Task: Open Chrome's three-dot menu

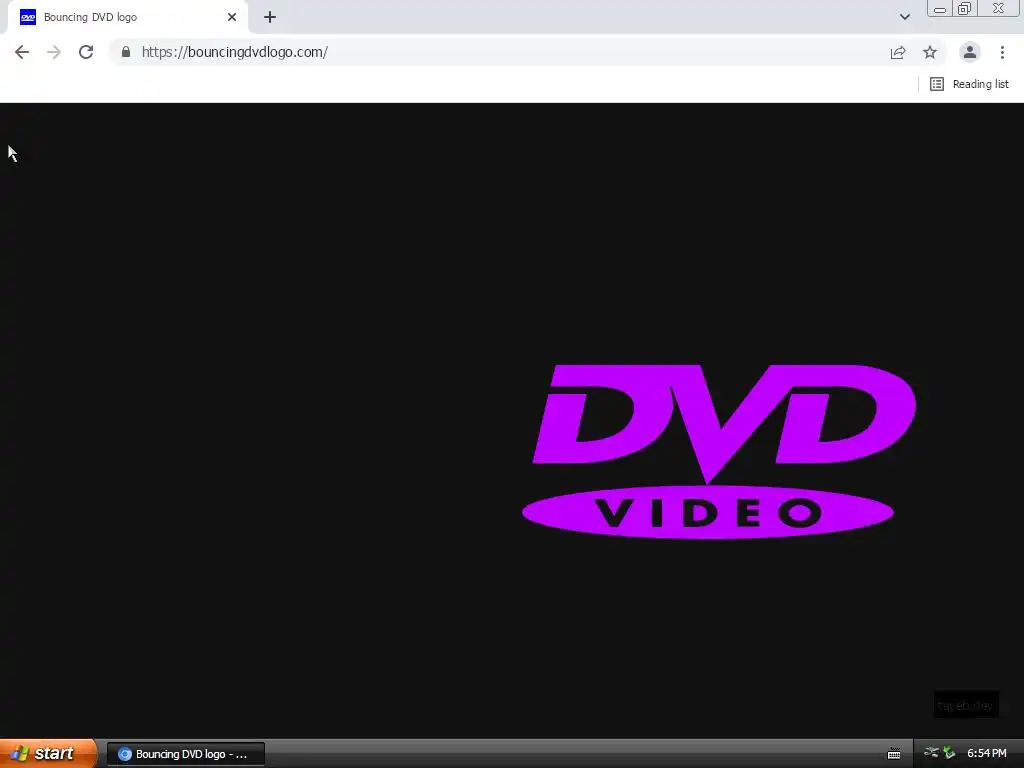Action: click(1002, 52)
